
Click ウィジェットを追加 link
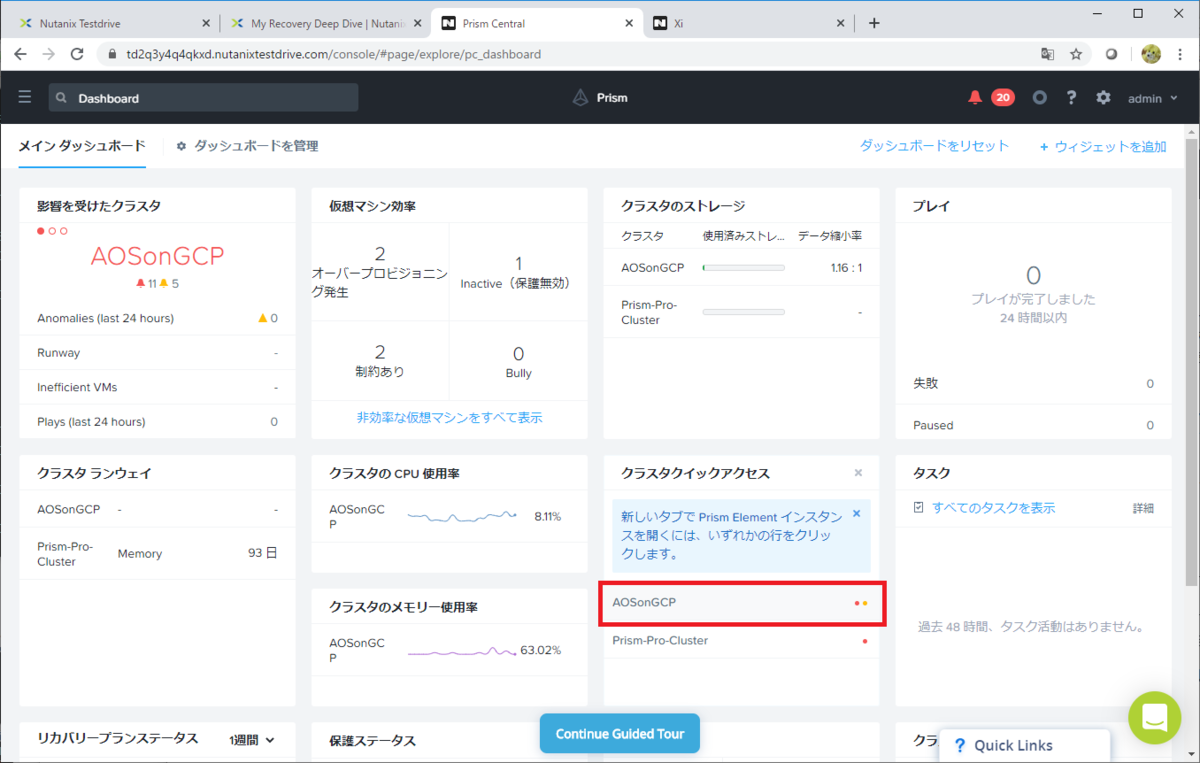pos(1103,147)
